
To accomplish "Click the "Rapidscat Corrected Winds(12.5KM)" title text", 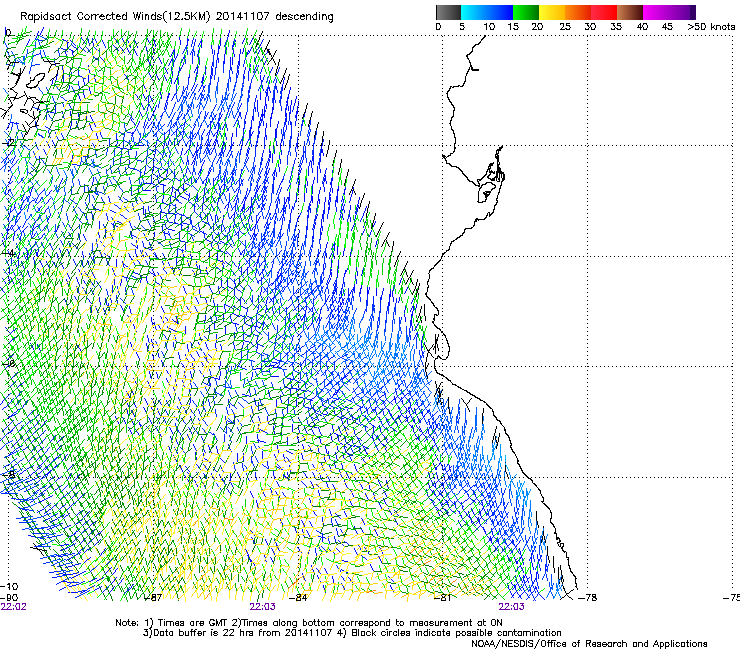I will 115,17.
